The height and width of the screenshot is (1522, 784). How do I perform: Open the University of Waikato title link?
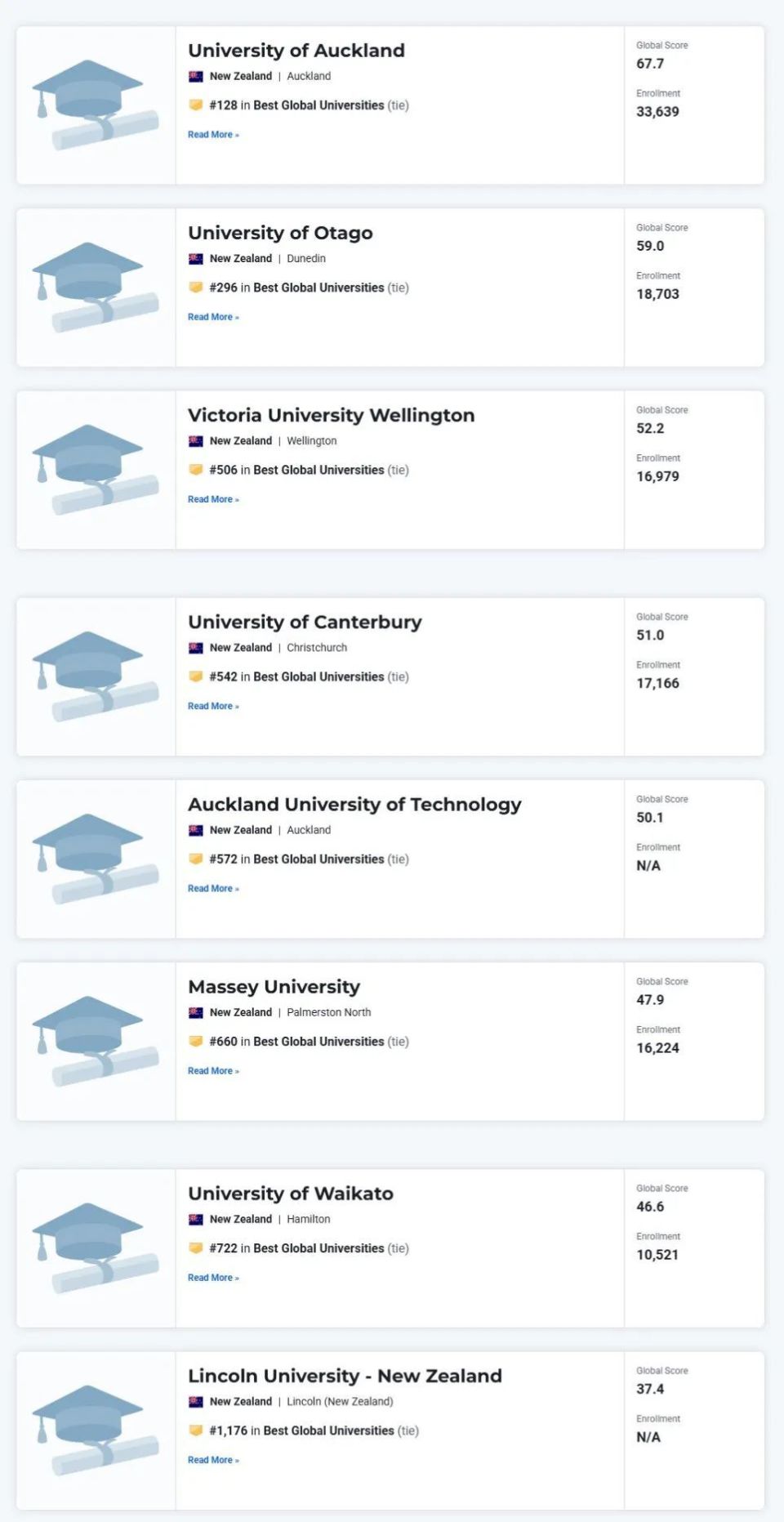[290, 1194]
